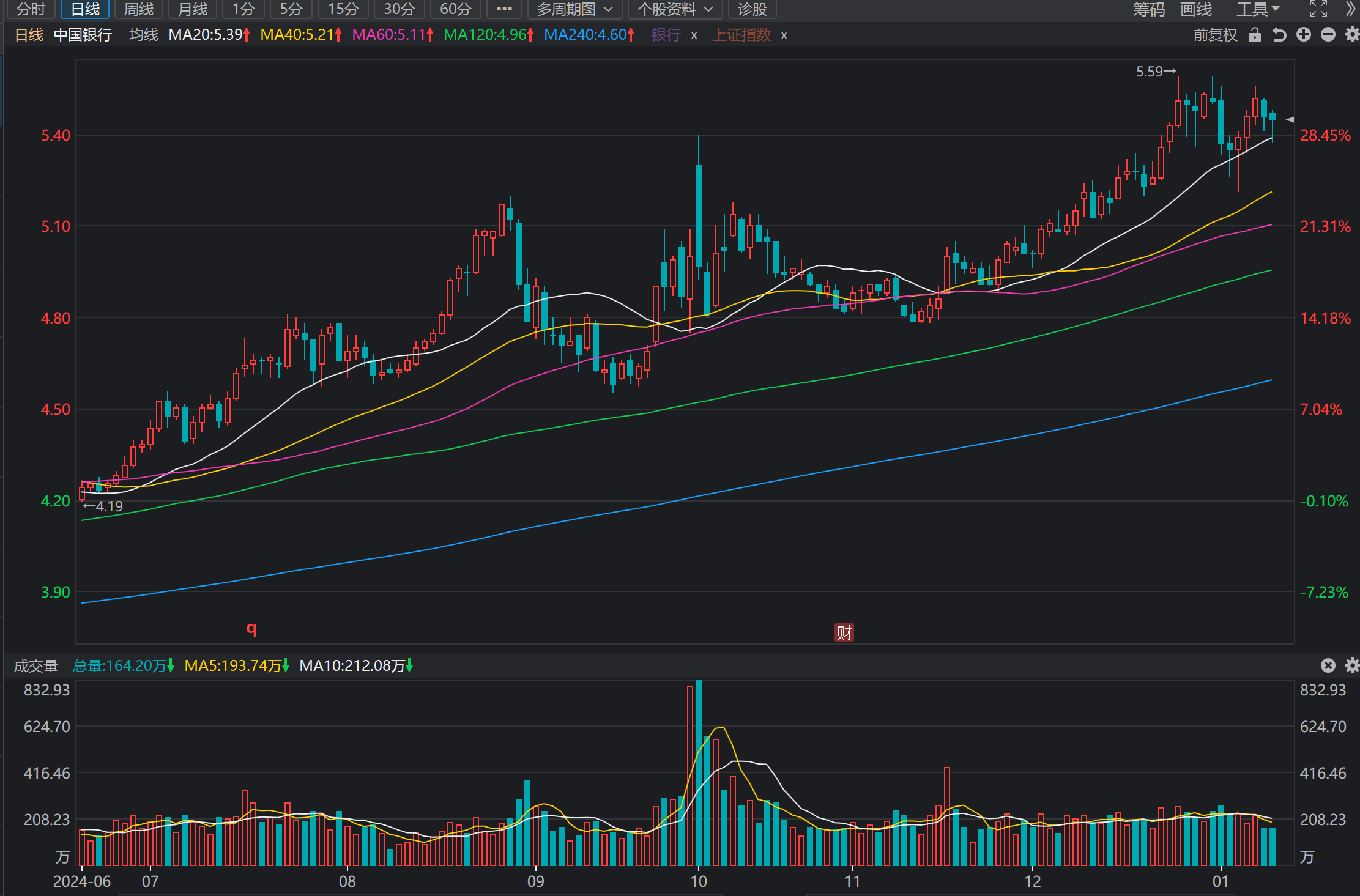Switch to the 60分 period tab

(456, 9)
